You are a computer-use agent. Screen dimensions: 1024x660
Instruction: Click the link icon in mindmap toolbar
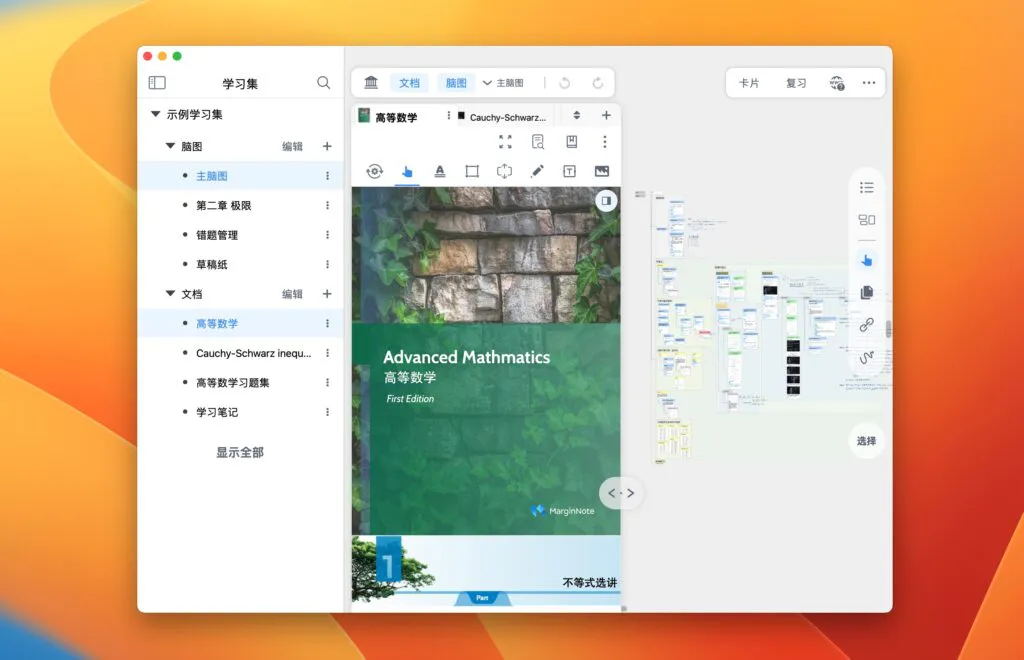tap(867, 324)
